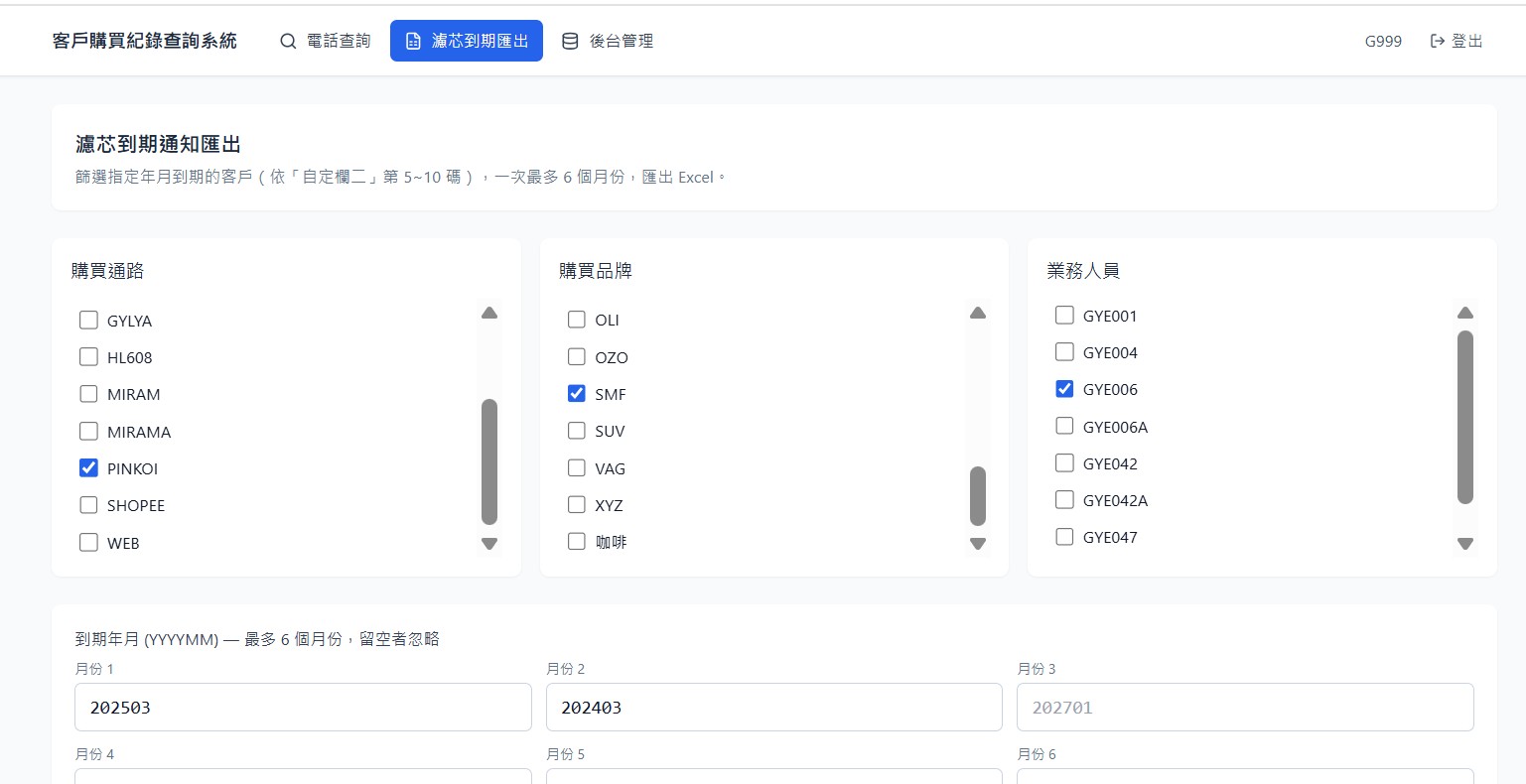Click the 客戶購買紀錄查詢系統 title
The width and height of the screenshot is (1526, 784).
click(x=145, y=41)
